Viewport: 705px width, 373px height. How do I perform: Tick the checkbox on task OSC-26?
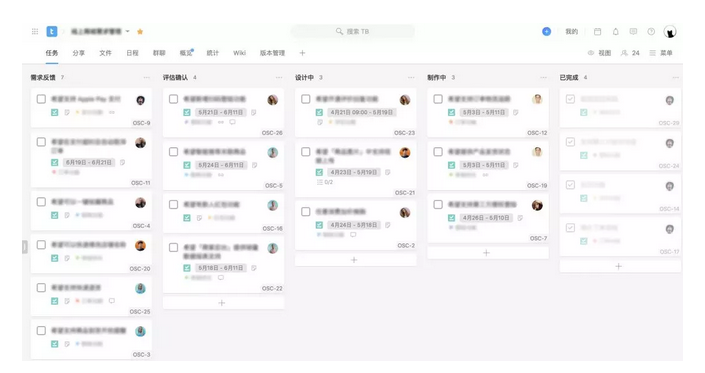point(173,99)
